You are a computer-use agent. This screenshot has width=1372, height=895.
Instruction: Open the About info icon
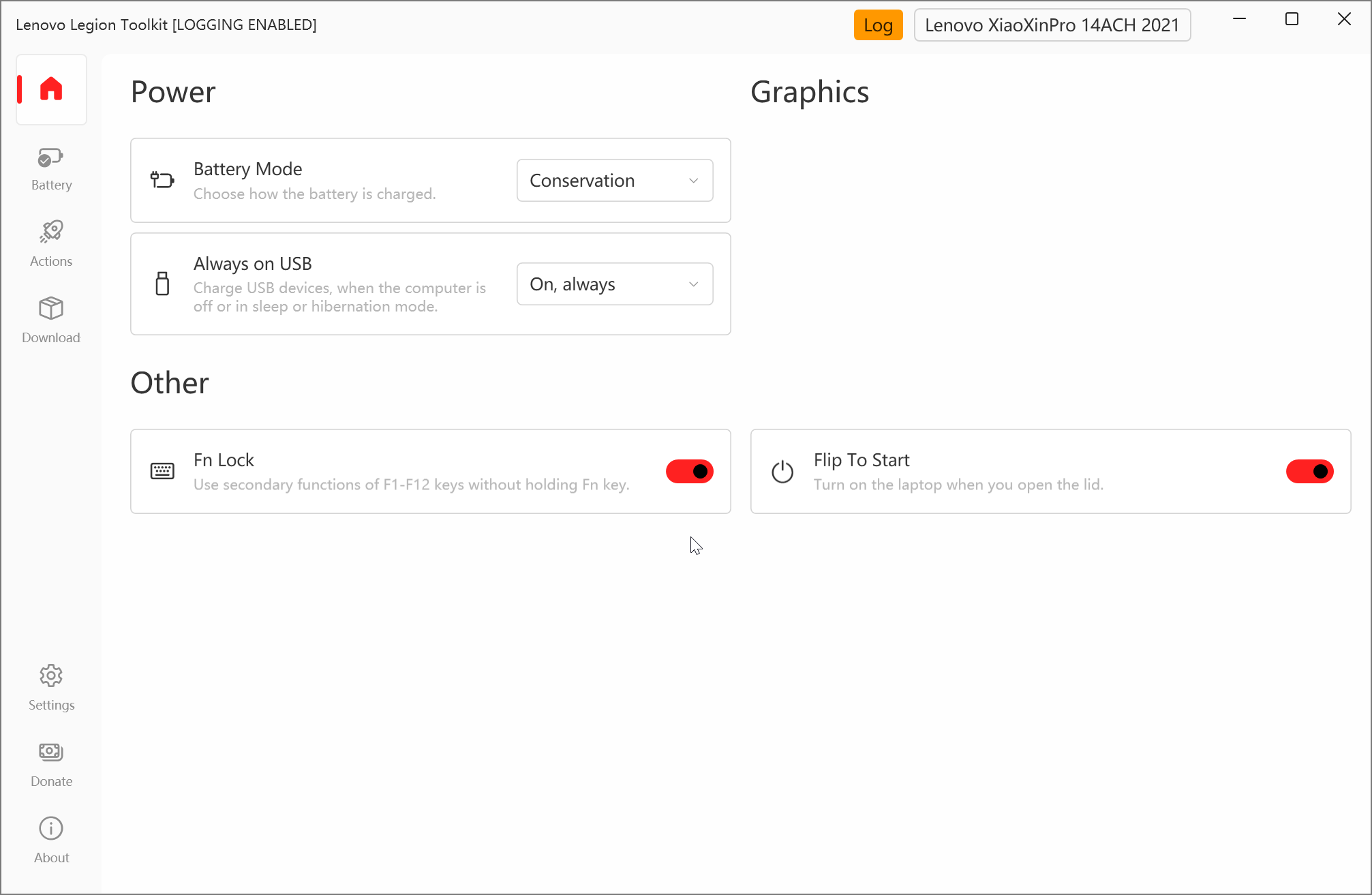(x=51, y=828)
